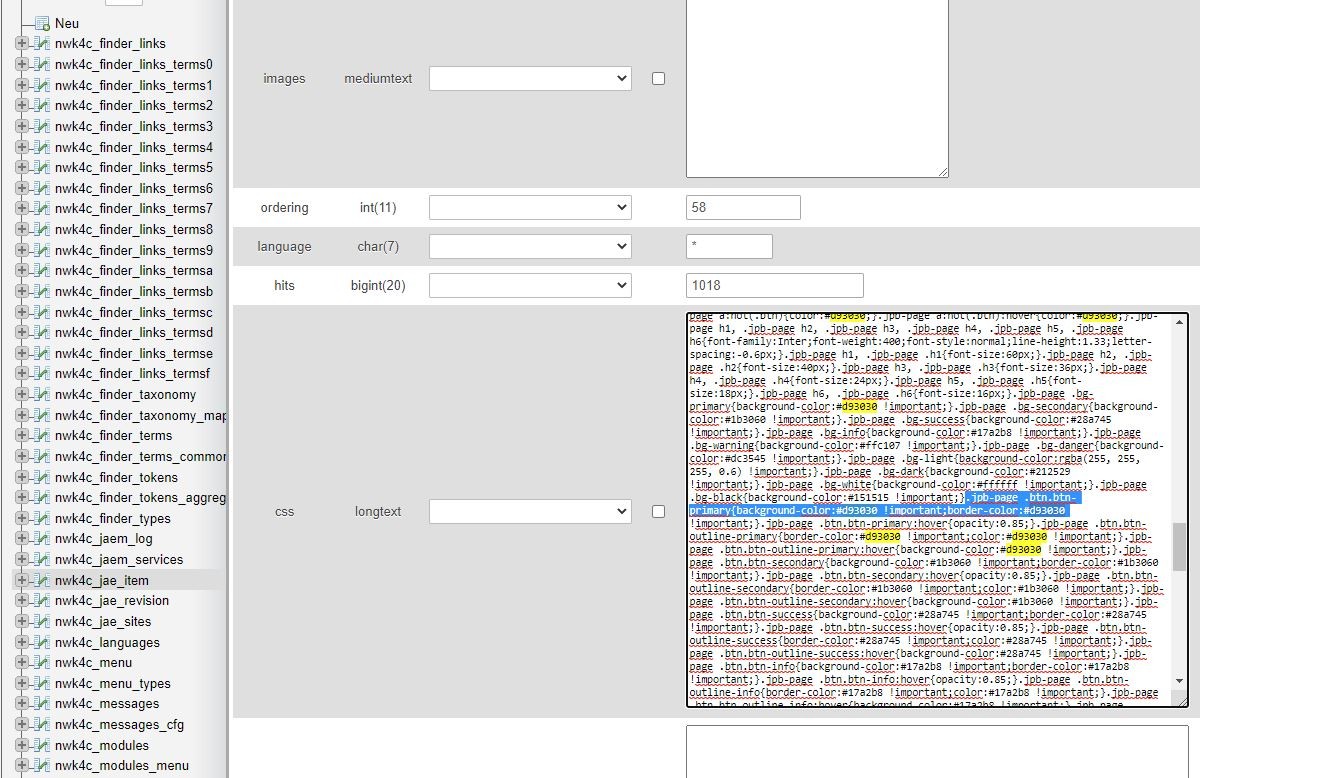Click table icon for nwk4c_finder_types
The width and height of the screenshot is (1323, 778).
click(42, 518)
